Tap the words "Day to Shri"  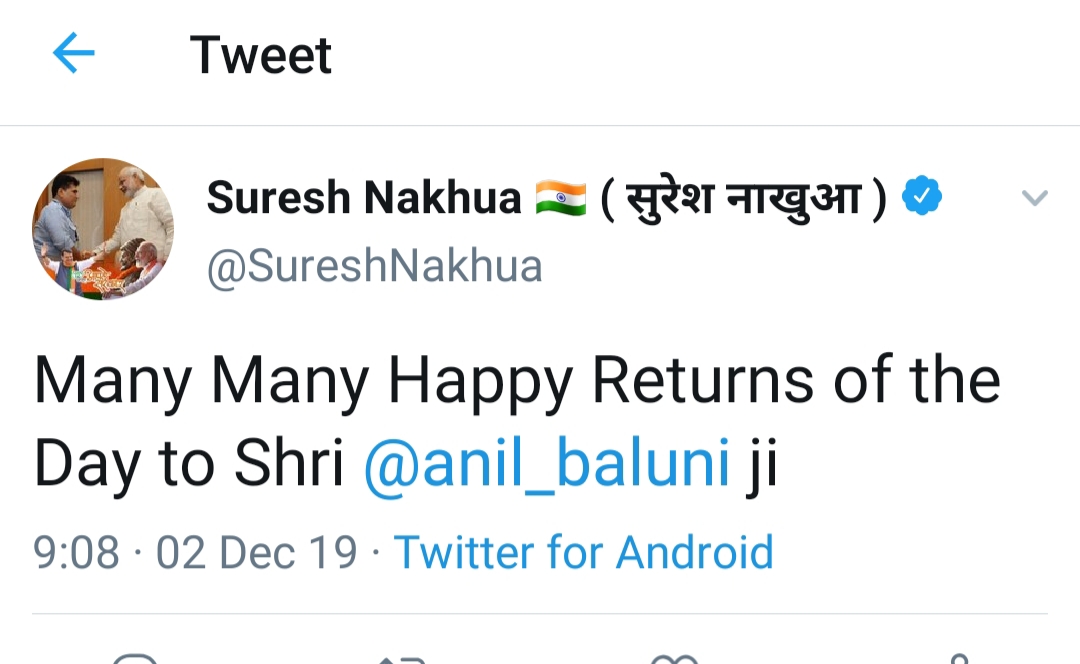pyautogui.click(x=189, y=464)
